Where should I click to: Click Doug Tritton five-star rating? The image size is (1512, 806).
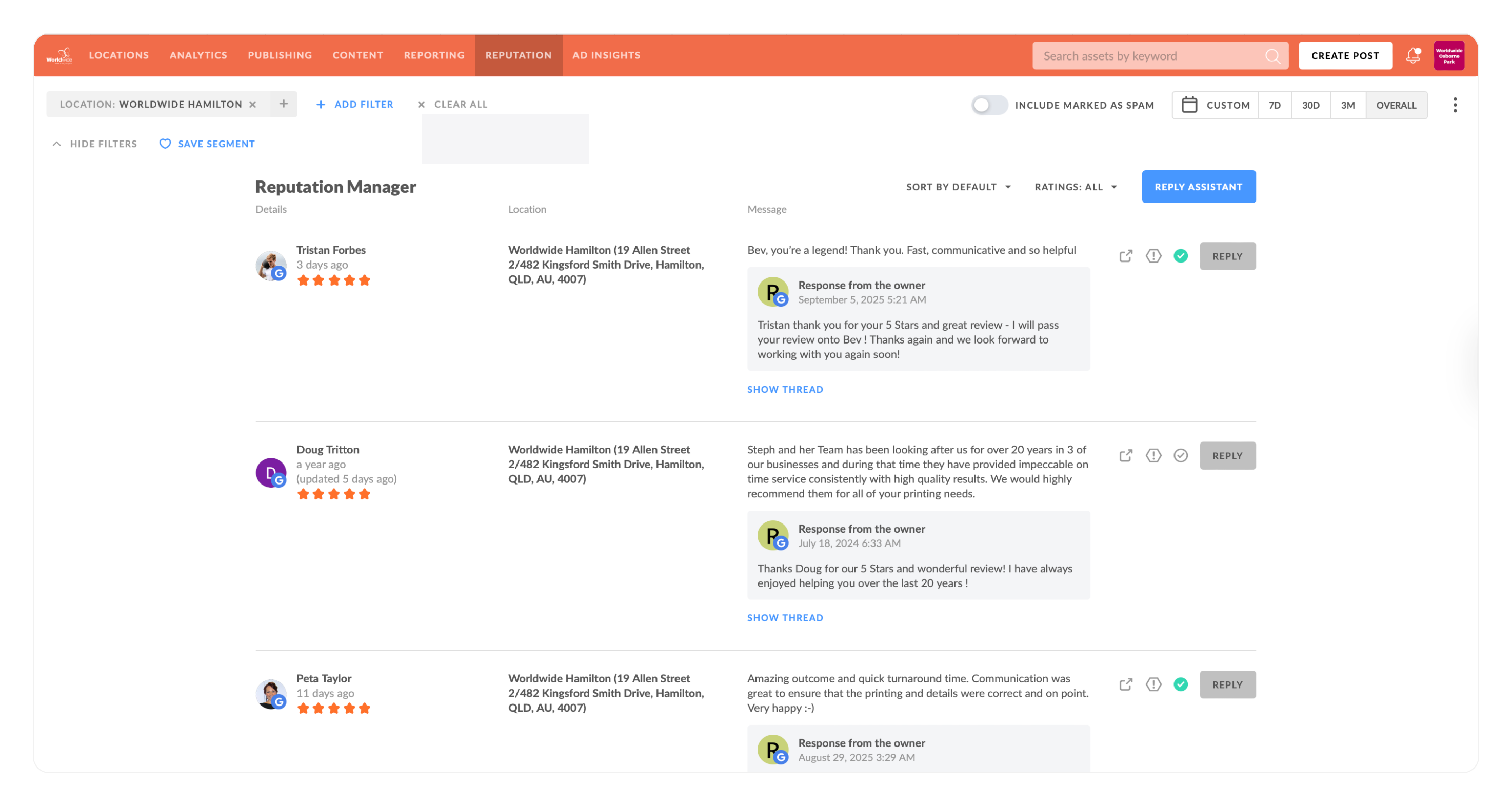(333, 494)
